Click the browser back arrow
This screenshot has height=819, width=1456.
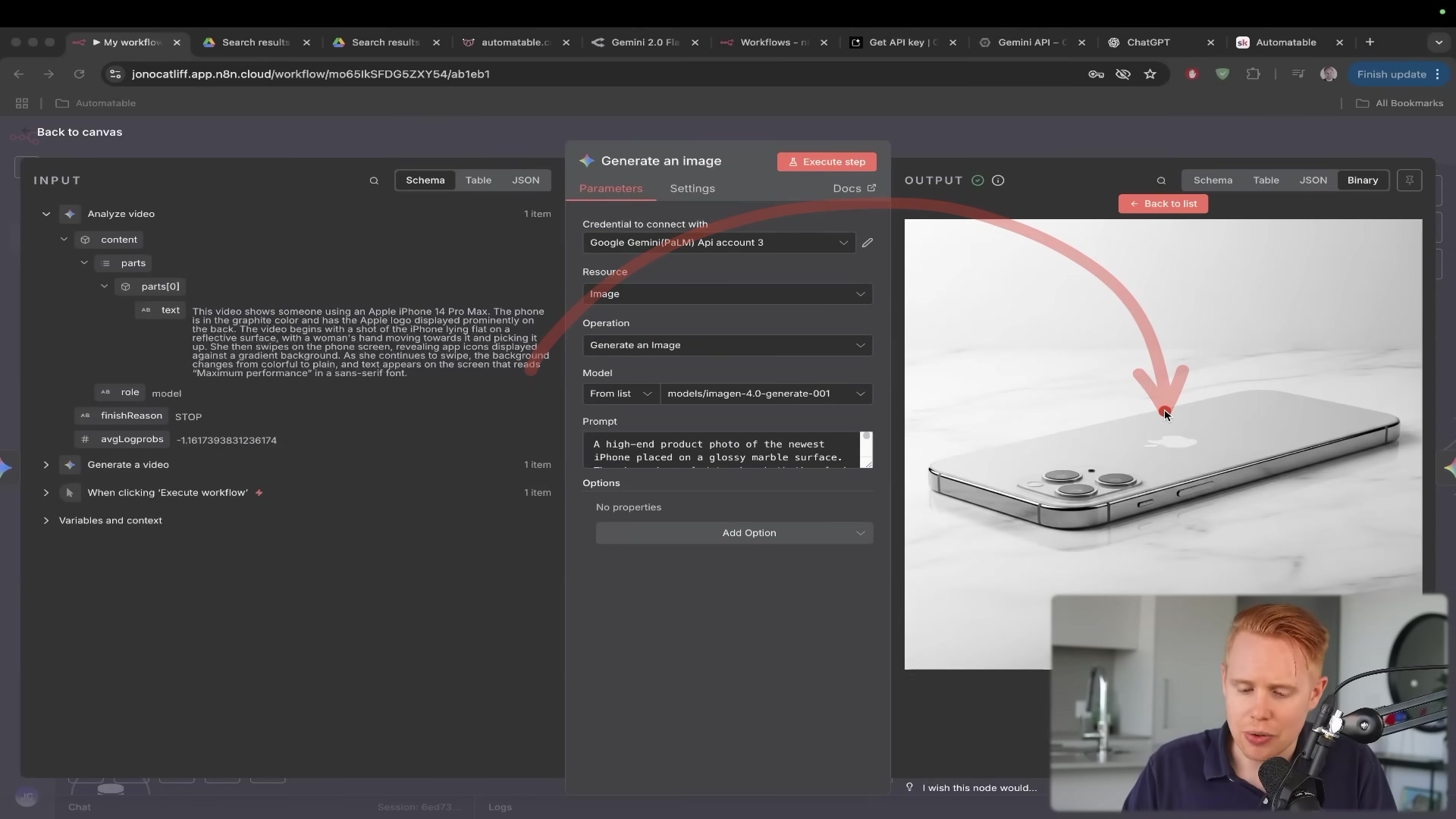coord(19,74)
